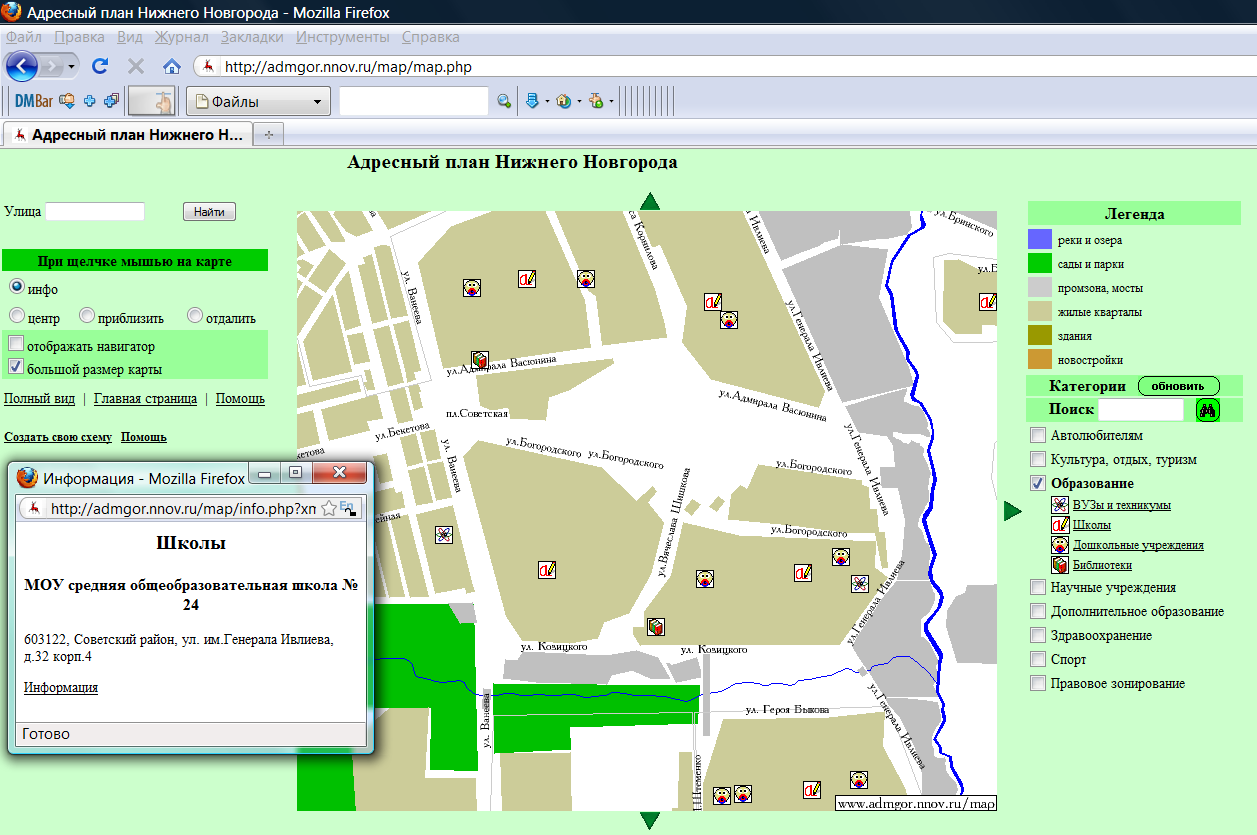Click the pointing hand DMBar button
Viewport: 1257px width, 835px height.
(152, 101)
